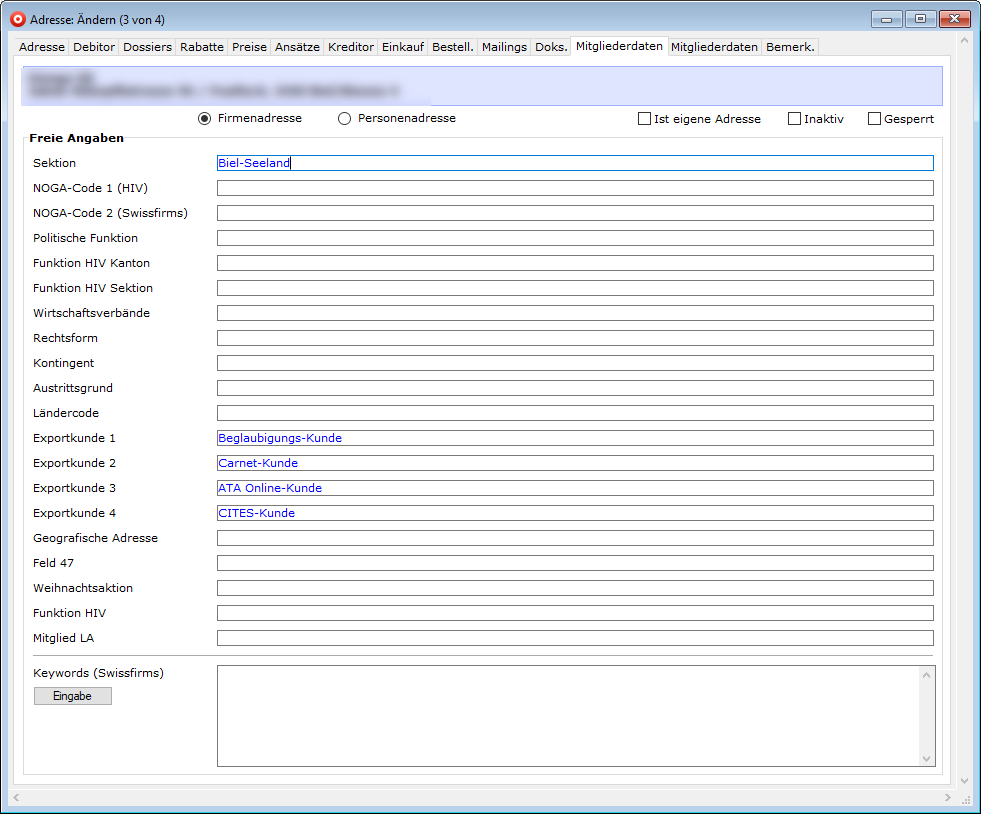Image resolution: width=981 pixels, height=814 pixels.
Task: Select the Personenadresse radio button
Action: coord(345,119)
